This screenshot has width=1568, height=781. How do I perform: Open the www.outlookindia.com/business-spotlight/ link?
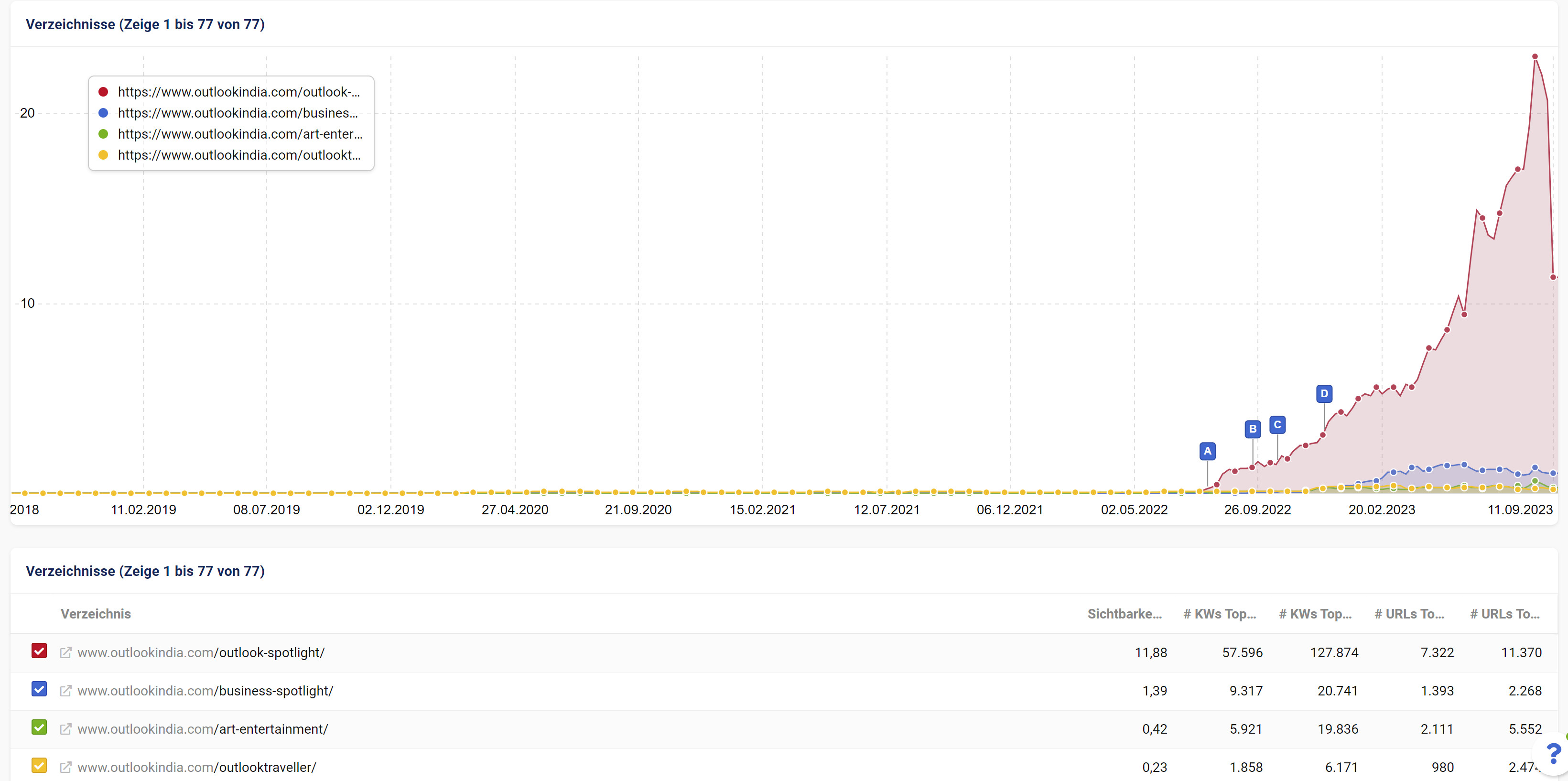point(205,691)
